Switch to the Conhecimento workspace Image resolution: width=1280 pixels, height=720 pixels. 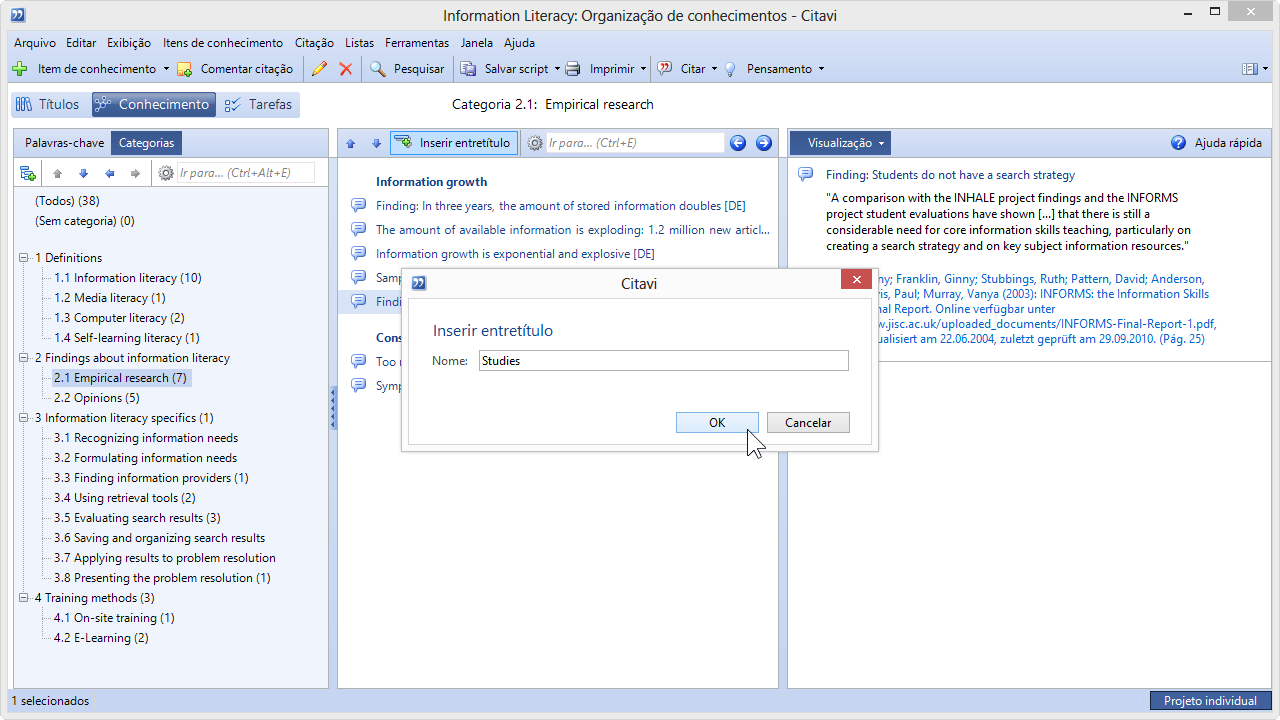click(153, 104)
